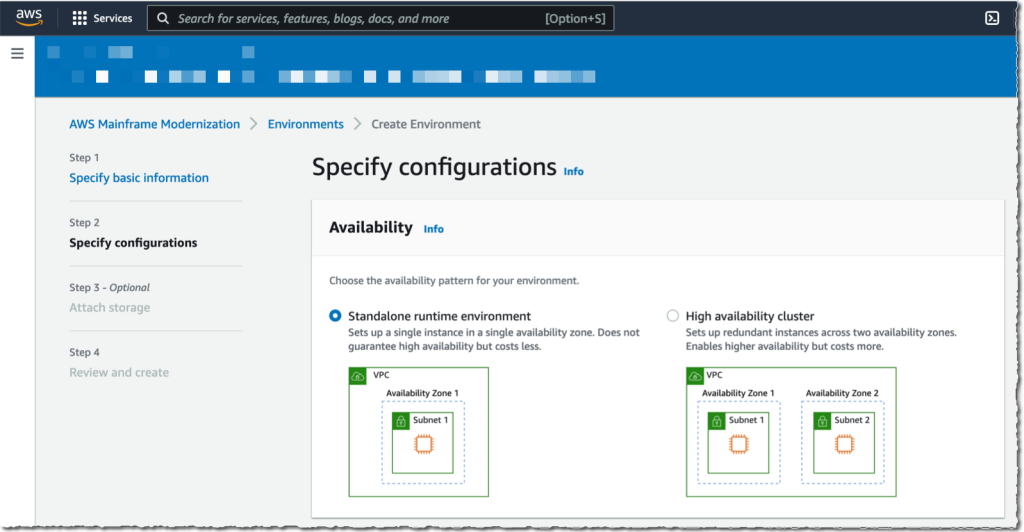Go to the Environments breadcrumb
1024x532 pixels.
306,124
